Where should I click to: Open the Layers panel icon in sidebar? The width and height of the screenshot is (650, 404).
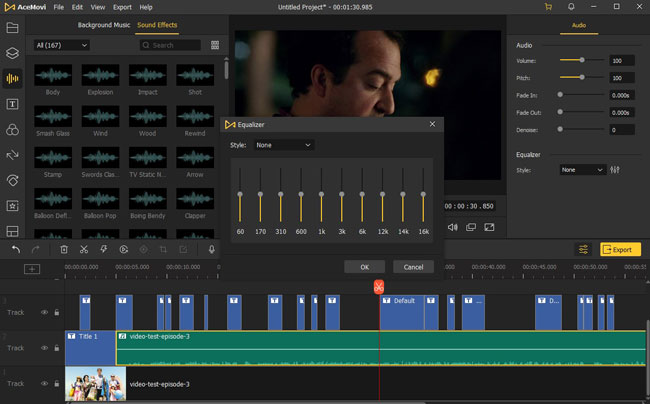point(12,53)
